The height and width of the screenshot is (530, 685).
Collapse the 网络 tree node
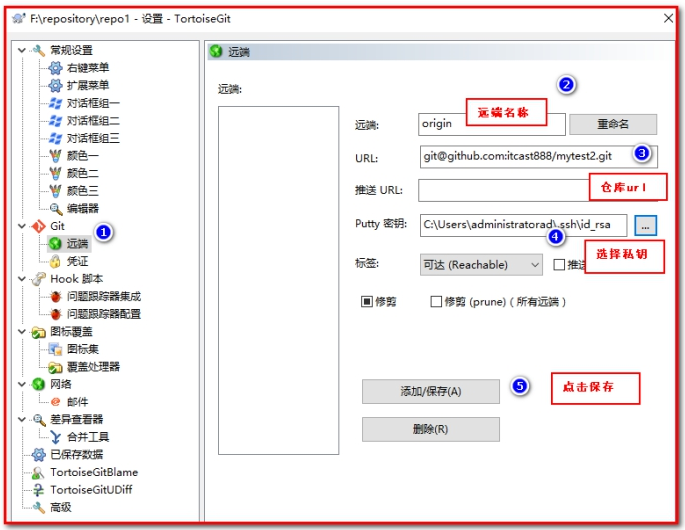pos(21,384)
